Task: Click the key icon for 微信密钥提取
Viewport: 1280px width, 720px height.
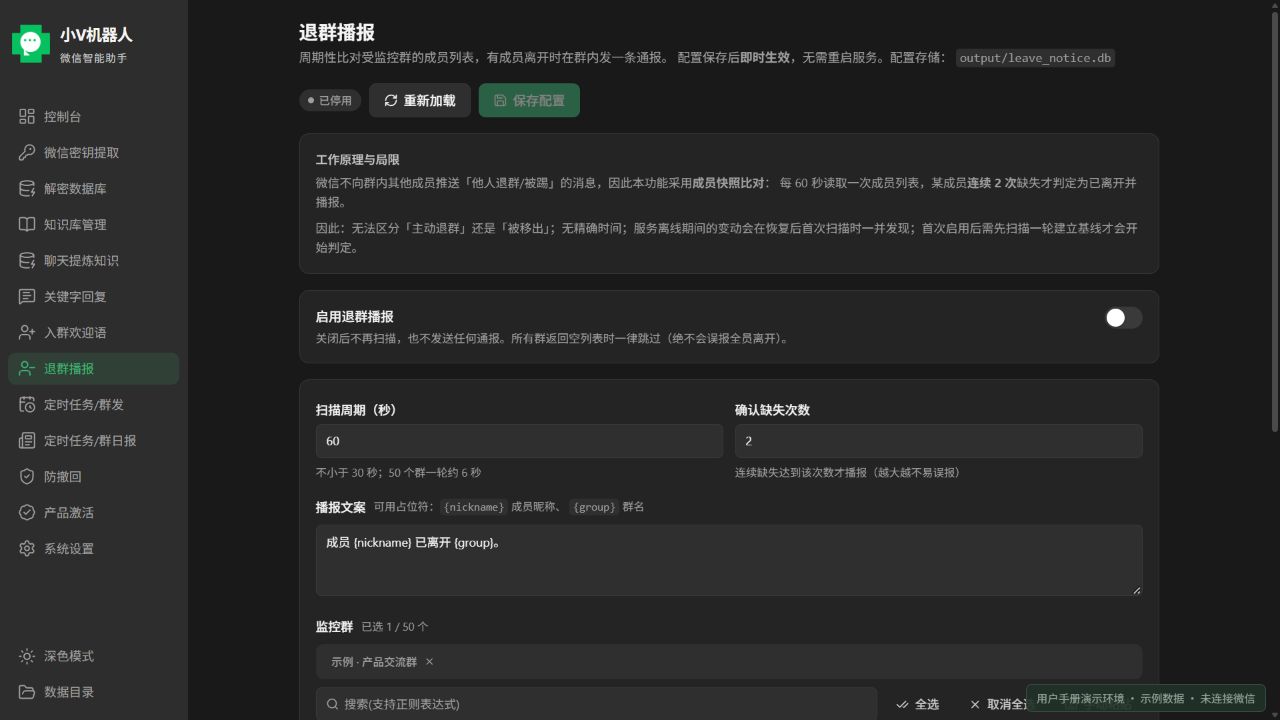Action: tap(27, 153)
